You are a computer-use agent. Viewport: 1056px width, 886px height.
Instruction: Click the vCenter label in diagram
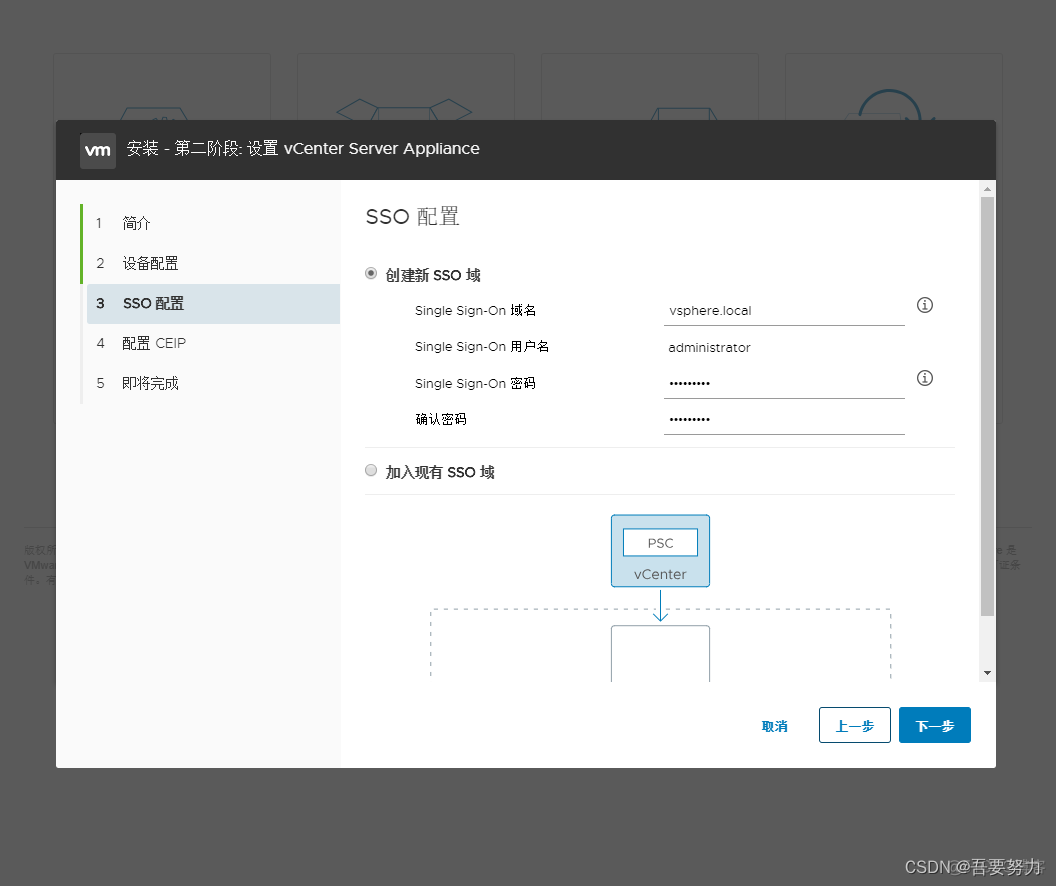pyautogui.click(x=660, y=574)
